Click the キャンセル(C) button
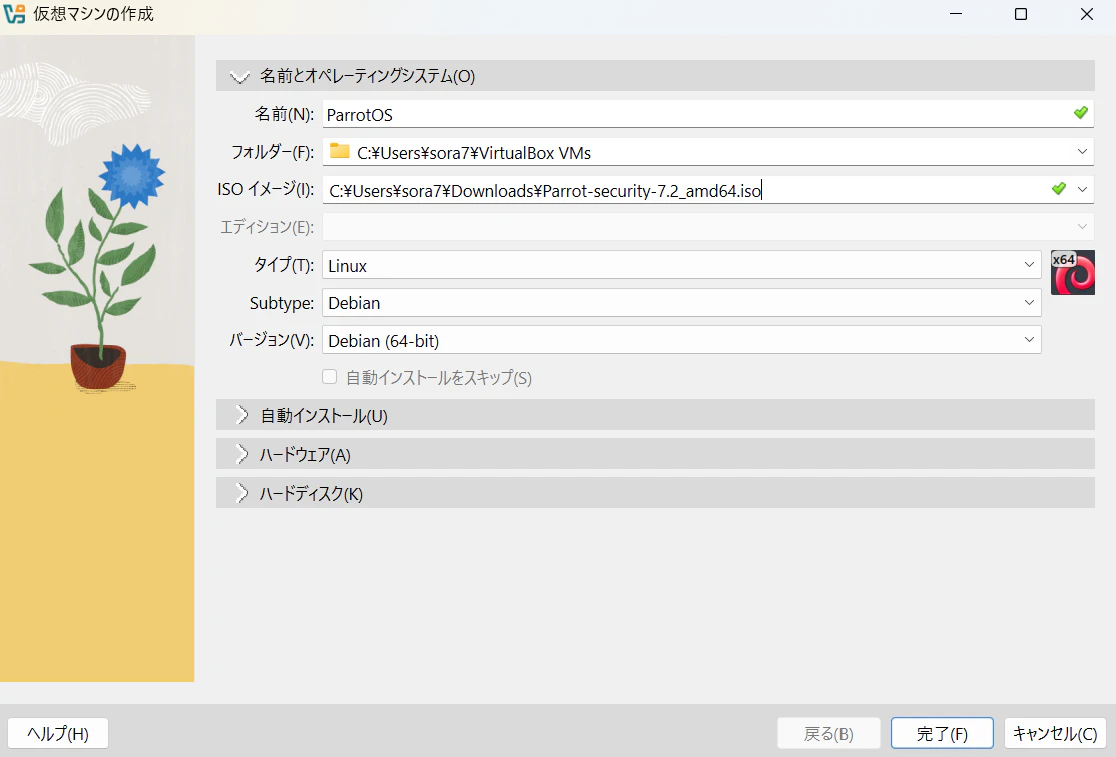 coord(1055,734)
